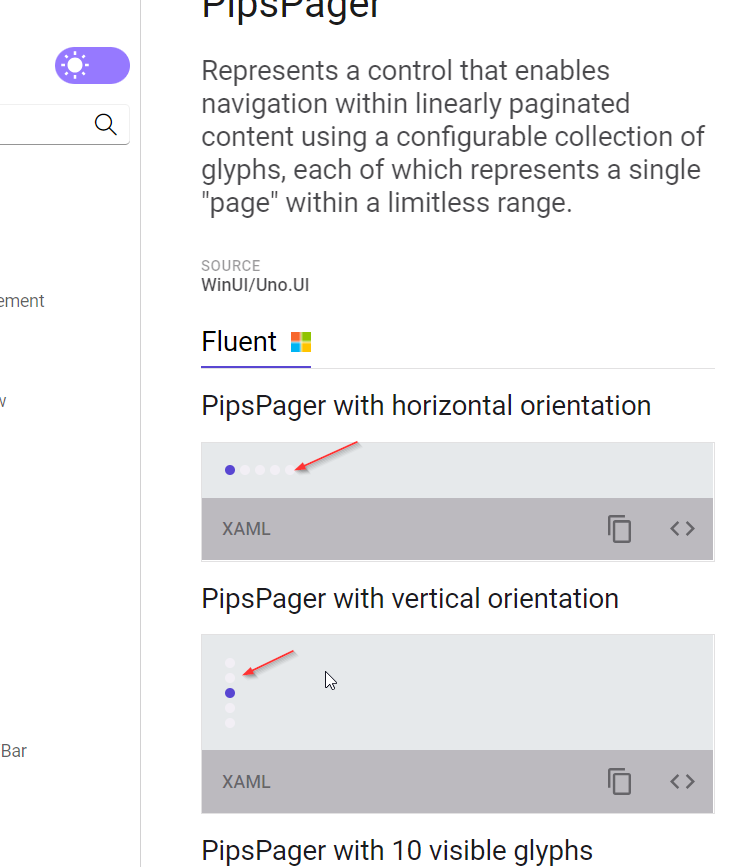Viewport: 737px width, 867px height.
Task: Click the search magnifier icon
Action: (106, 124)
